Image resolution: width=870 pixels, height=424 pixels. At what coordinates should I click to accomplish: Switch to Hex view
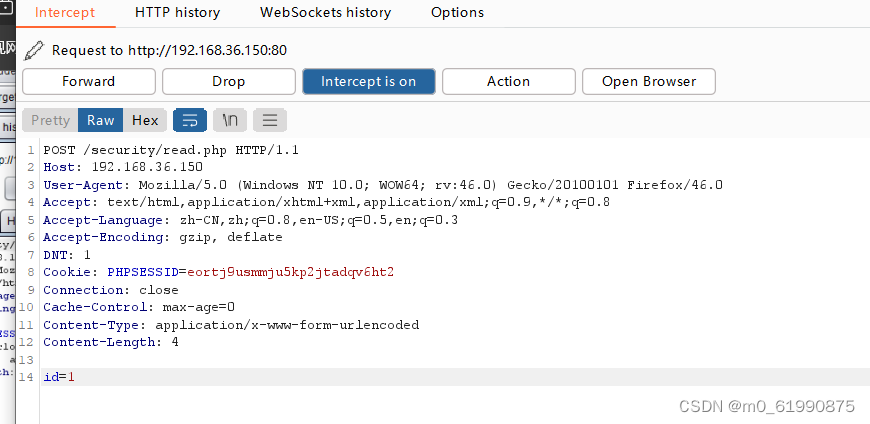[x=145, y=120]
